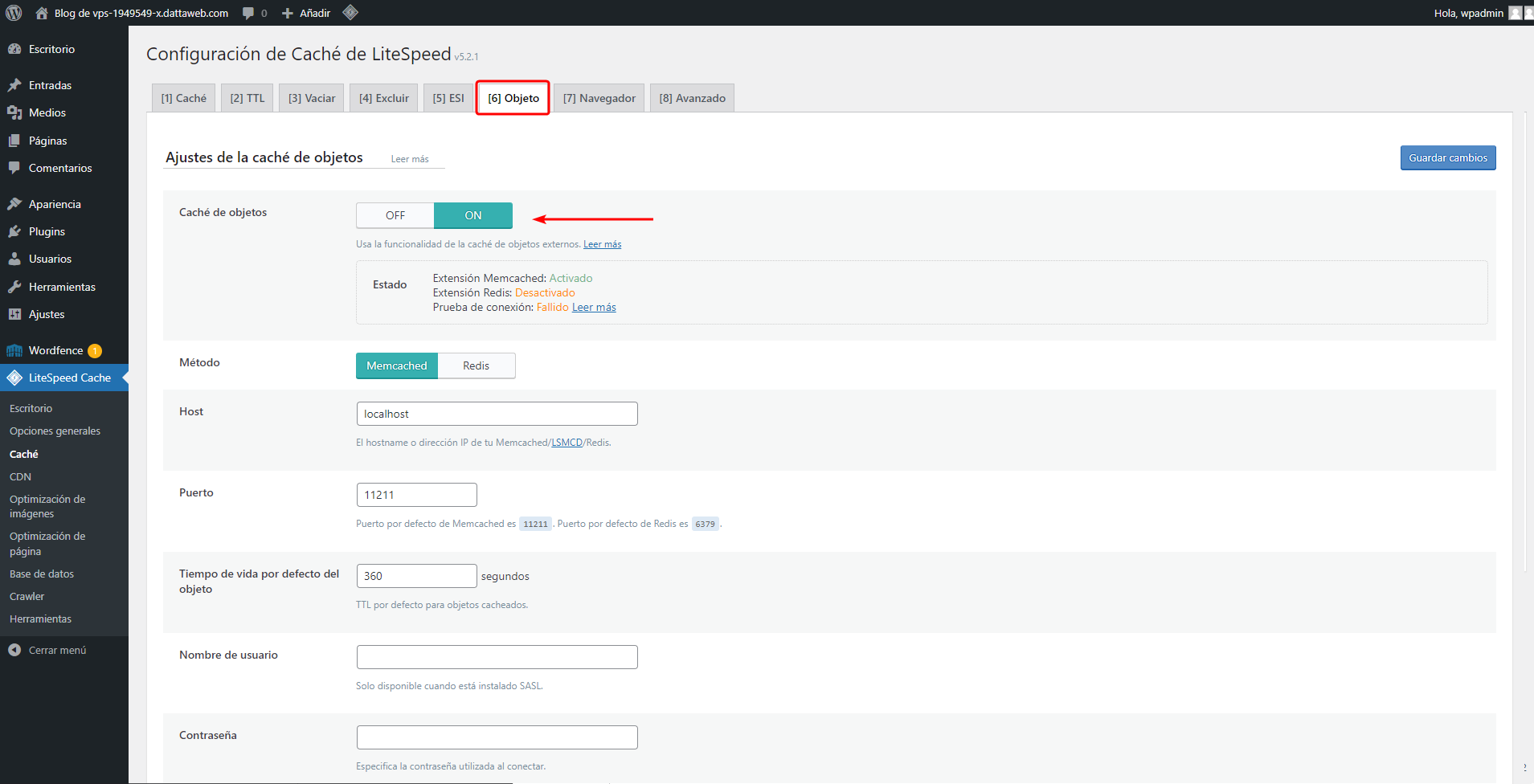1534x784 pixels.
Task: Open the site home icon in admin bar
Action: [42, 13]
